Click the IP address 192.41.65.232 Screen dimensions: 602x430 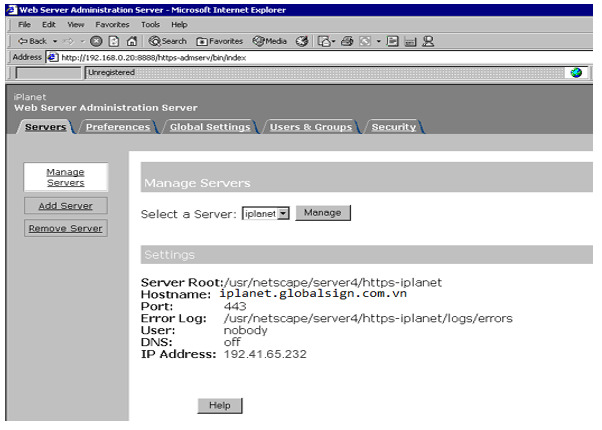point(265,354)
